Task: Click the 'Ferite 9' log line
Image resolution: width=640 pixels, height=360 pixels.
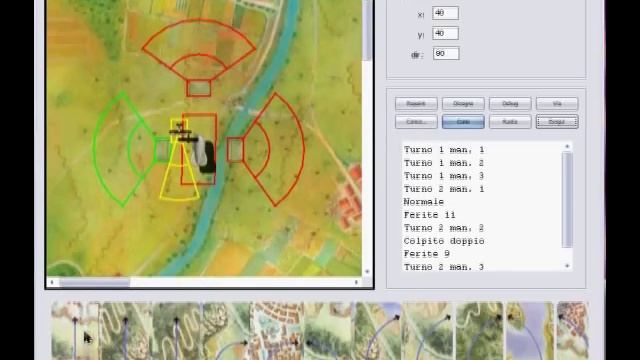Action: tap(427, 254)
